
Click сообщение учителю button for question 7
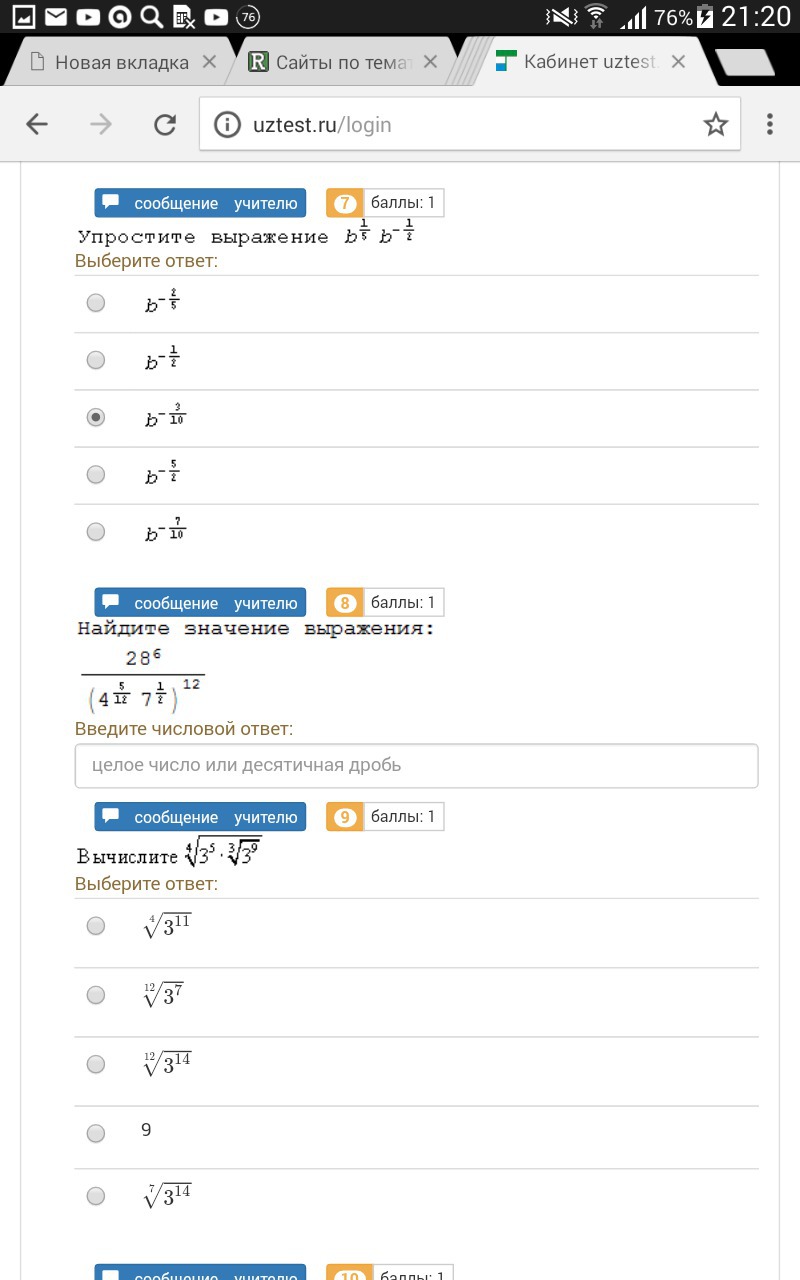(x=200, y=203)
